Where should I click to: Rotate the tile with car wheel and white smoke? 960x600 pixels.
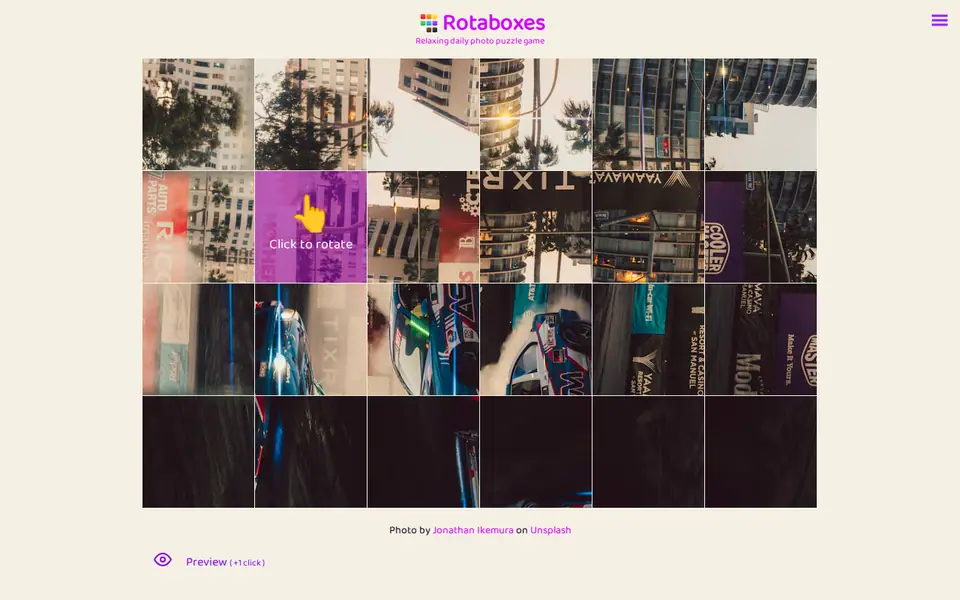536,339
